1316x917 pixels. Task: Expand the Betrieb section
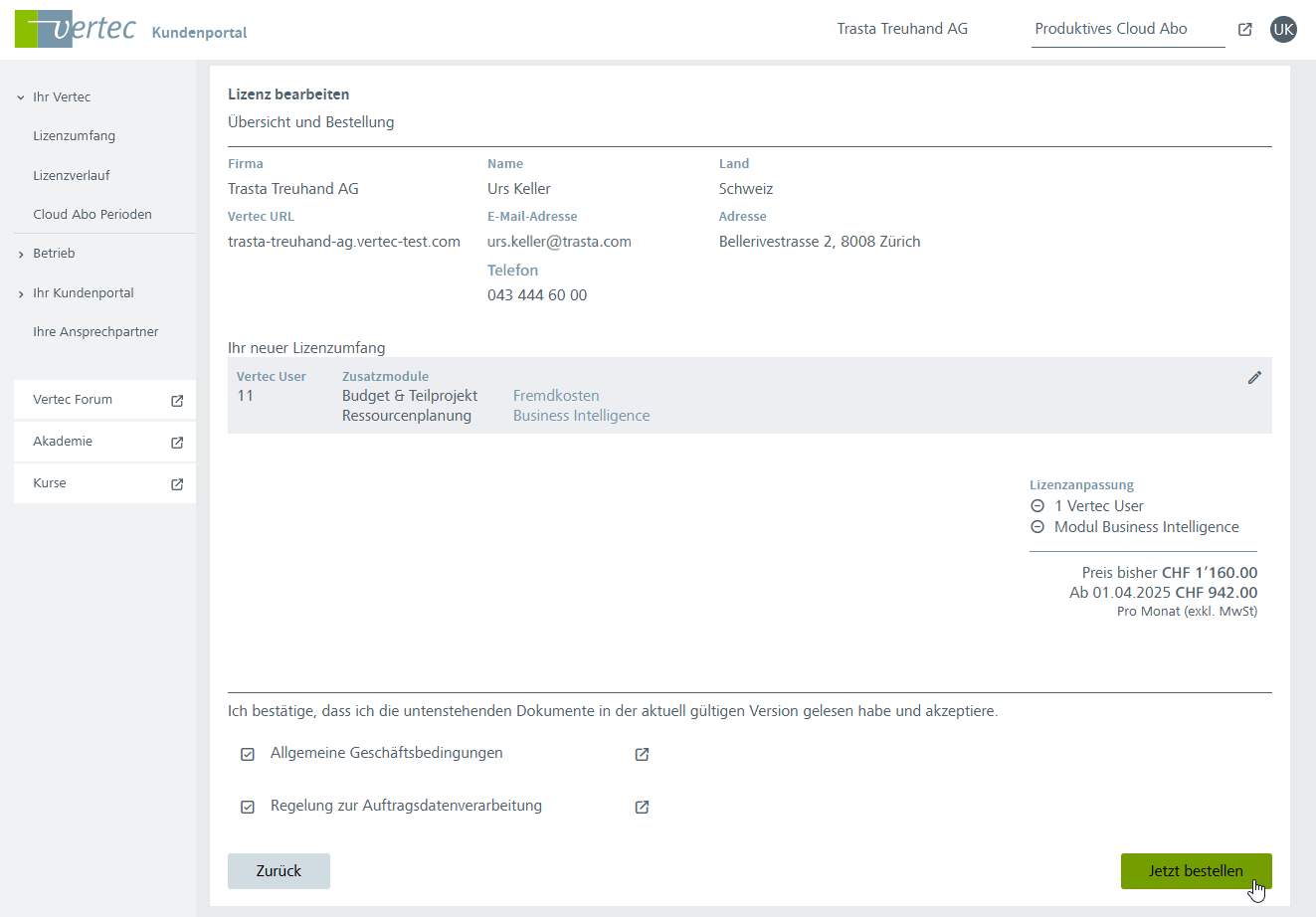pyautogui.click(x=21, y=255)
